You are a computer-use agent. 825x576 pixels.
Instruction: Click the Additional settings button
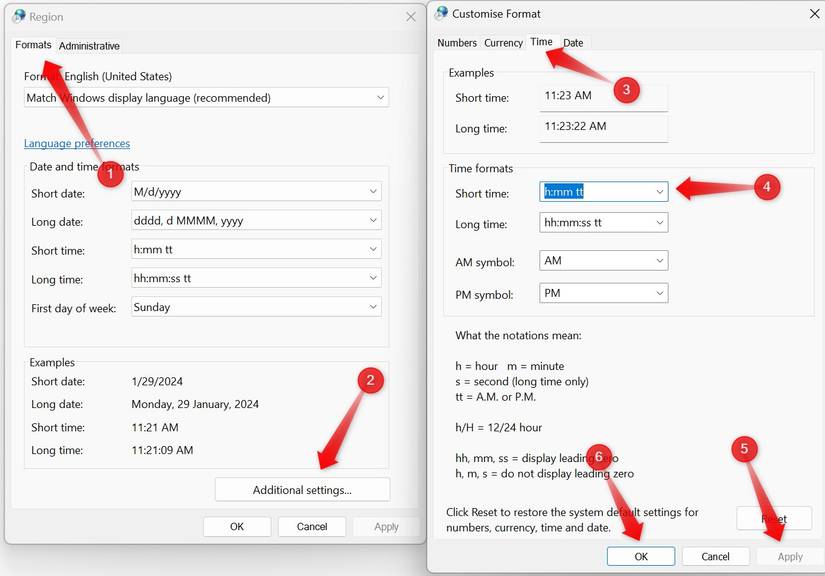pyautogui.click(x=302, y=489)
